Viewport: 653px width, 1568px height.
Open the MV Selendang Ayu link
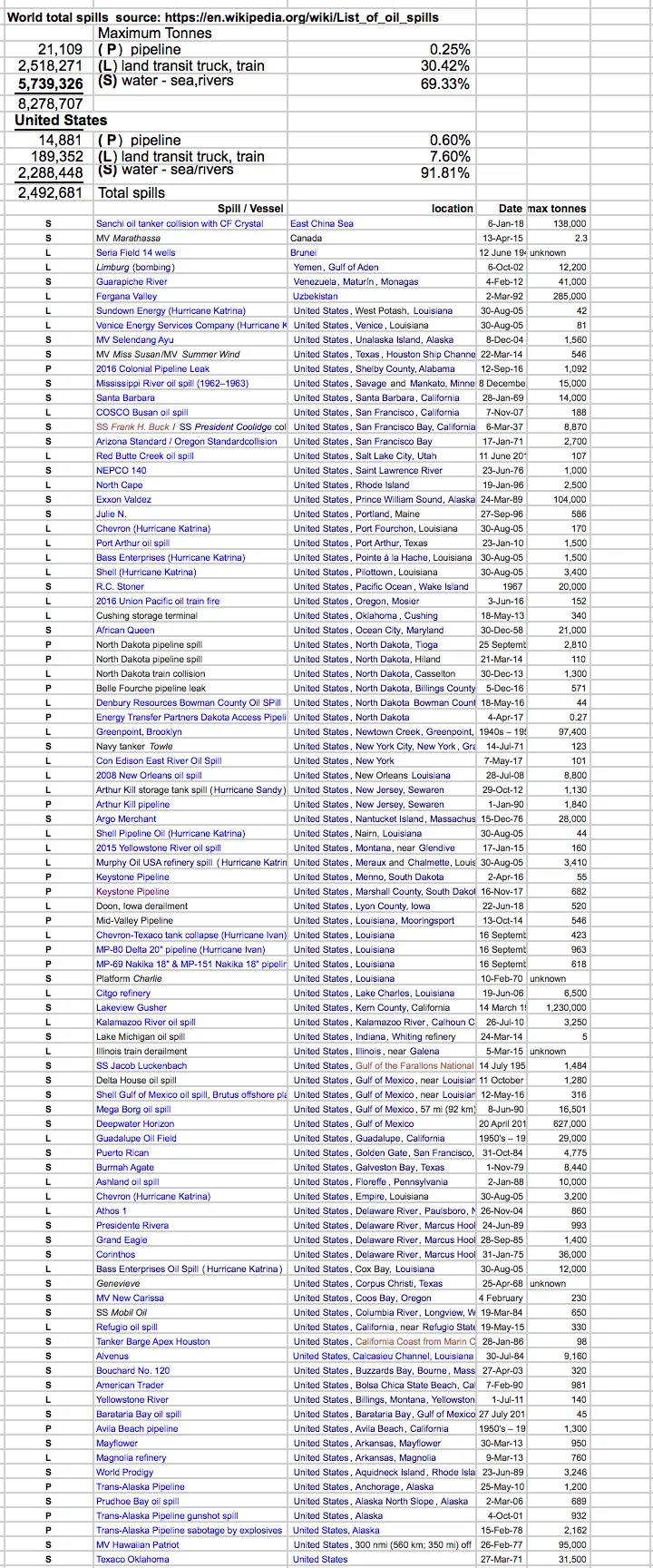pyautogui.click(x=135, y=339)
